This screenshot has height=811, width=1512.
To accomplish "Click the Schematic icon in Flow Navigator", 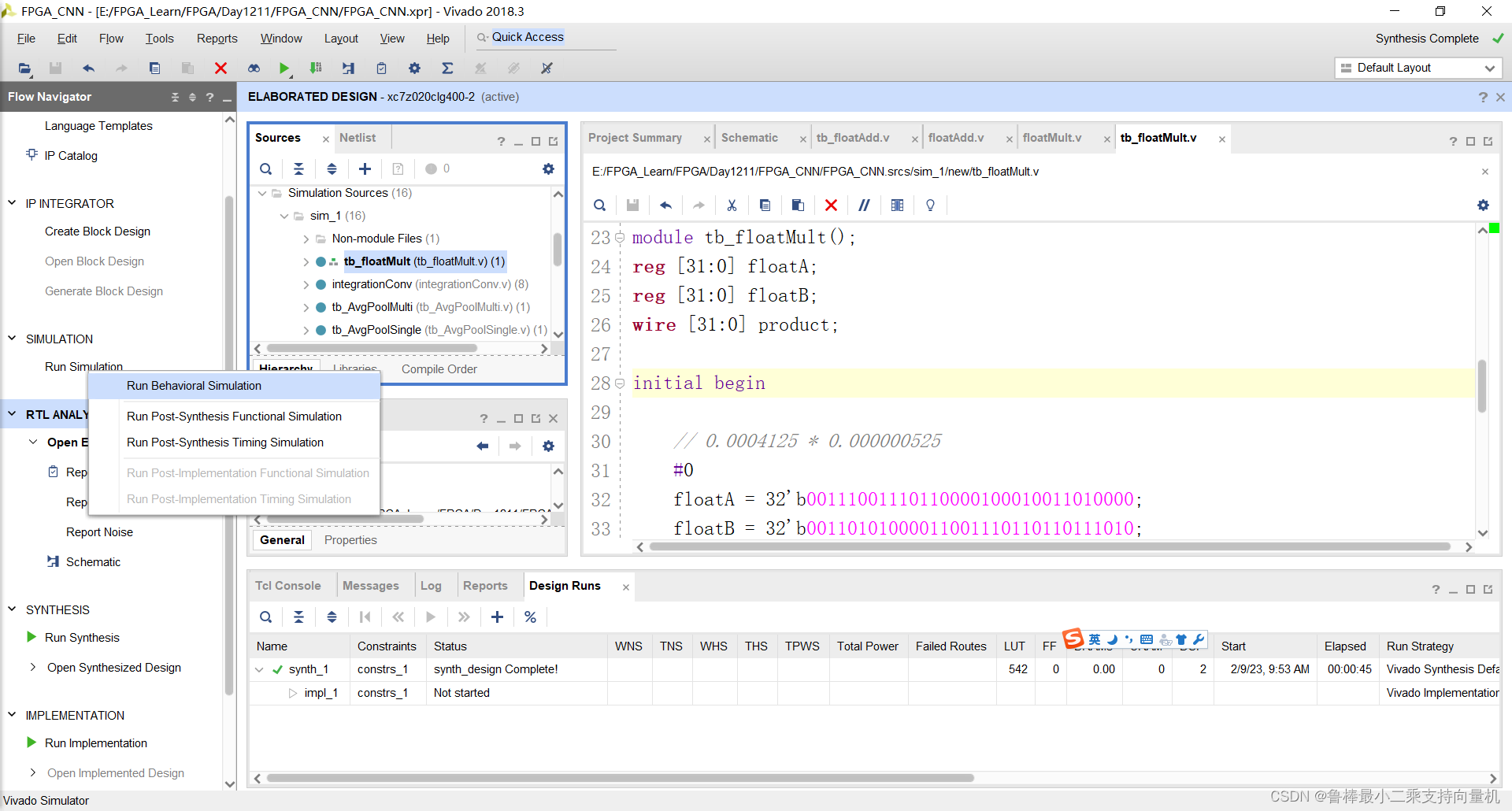I will tap(53, 561).
